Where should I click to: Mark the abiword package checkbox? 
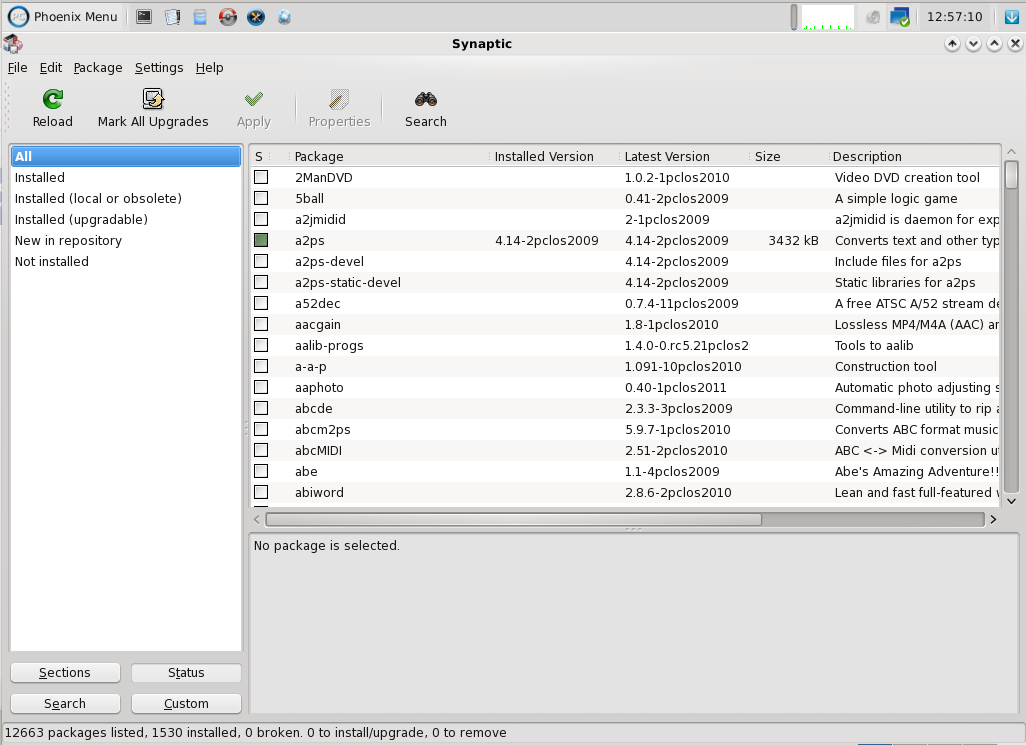tap(261, 492)
